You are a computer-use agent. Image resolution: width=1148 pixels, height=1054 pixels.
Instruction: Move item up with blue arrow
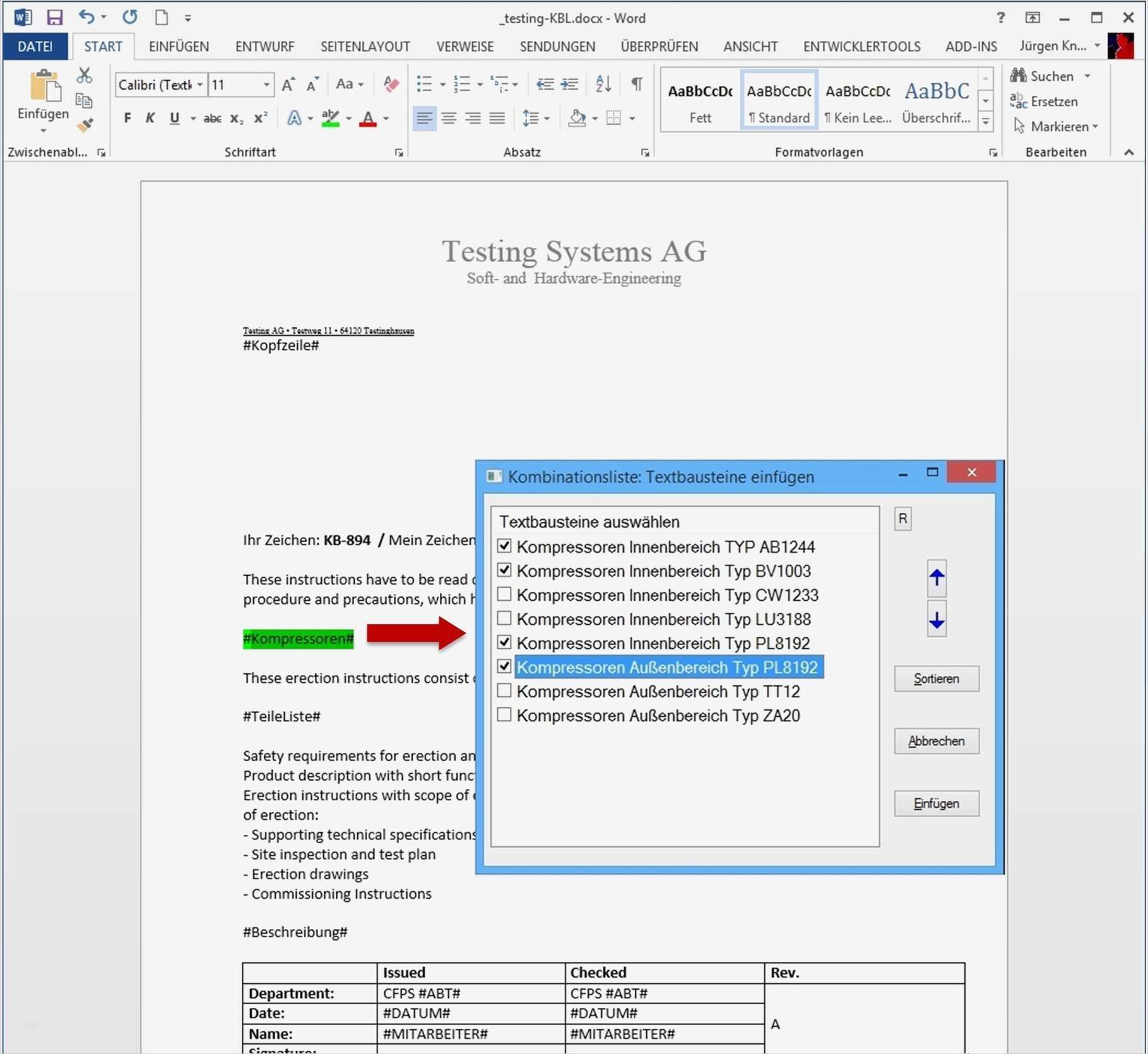(x=936, y=577)
